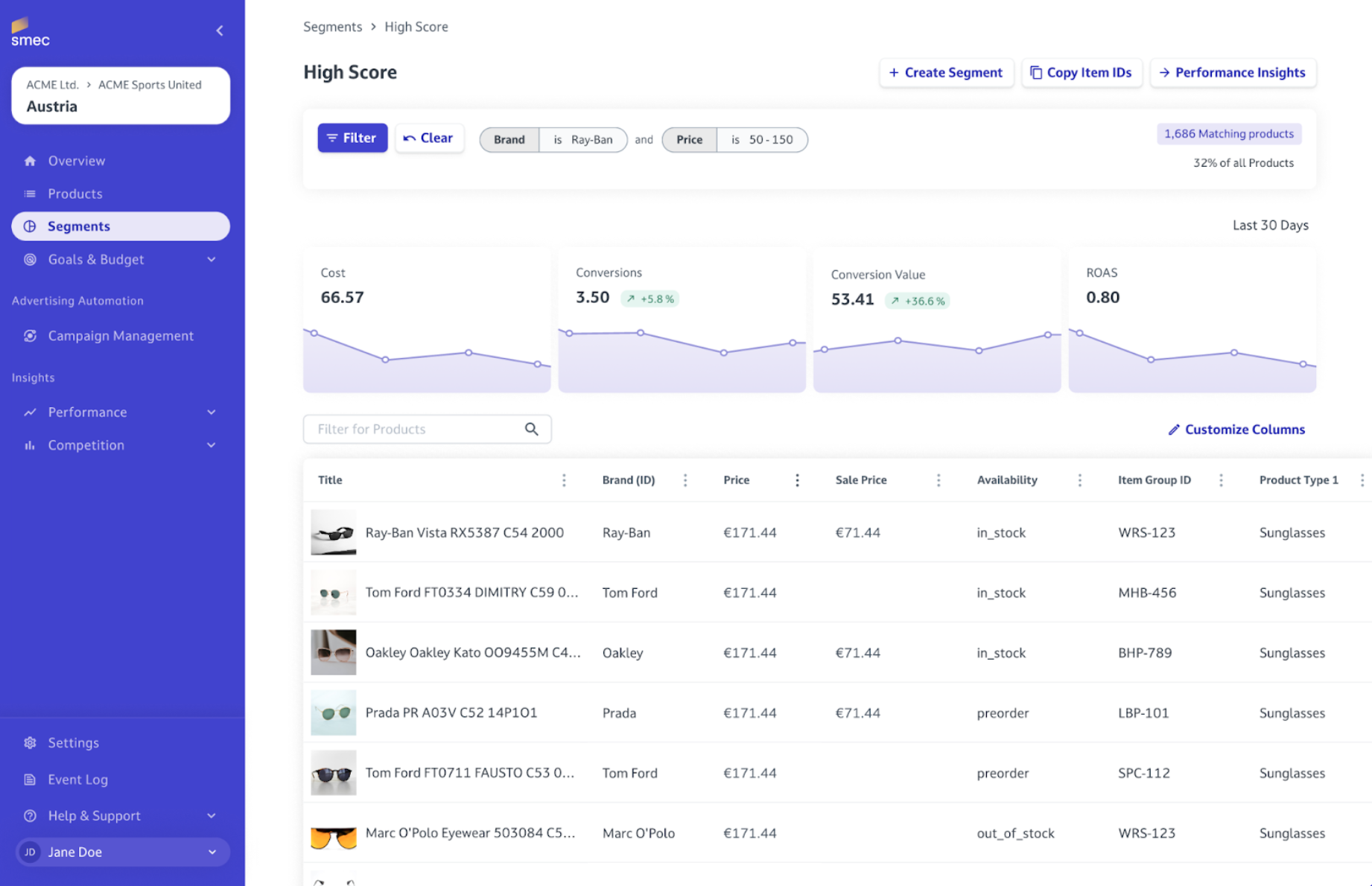Image resolution: width=1372 pixels, height=886 pixels.
Task: Open Campaign Management in the sidebar
Action: point(121,336)
